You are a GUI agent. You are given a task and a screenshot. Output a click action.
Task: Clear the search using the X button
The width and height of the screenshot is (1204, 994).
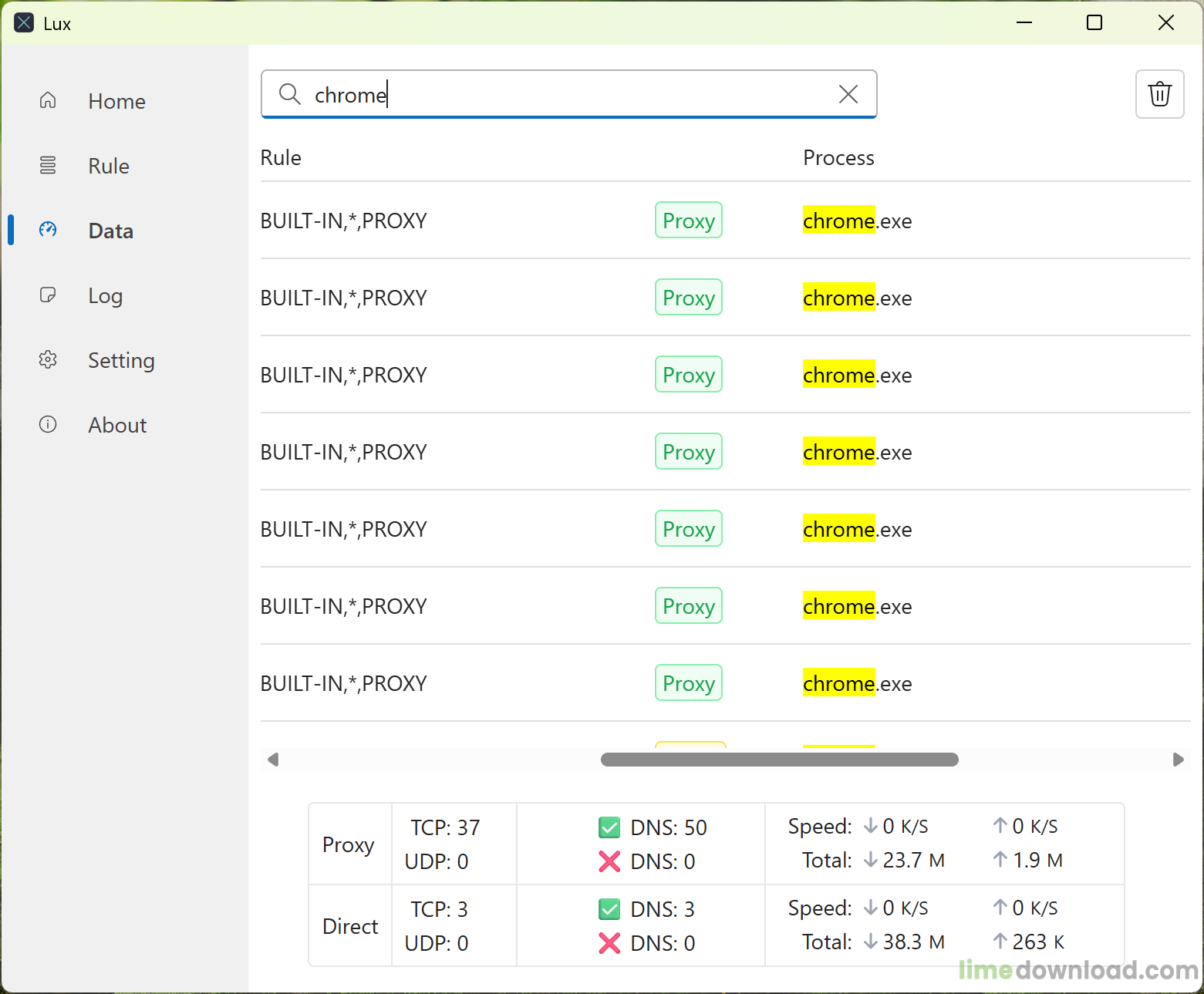click(x=848, y=94)
